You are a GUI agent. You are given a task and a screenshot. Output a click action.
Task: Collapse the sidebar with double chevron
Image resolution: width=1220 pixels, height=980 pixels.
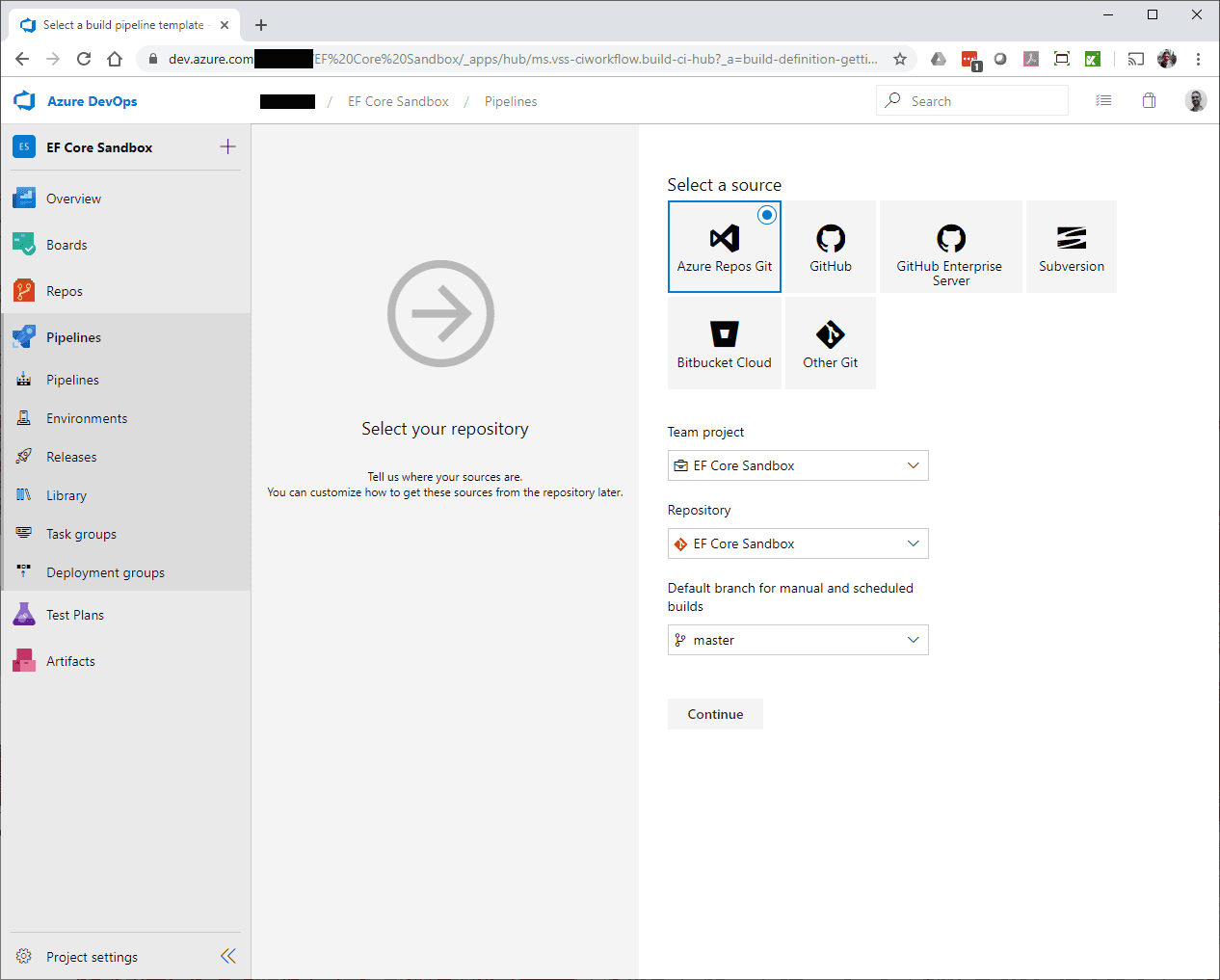point(228,956)
